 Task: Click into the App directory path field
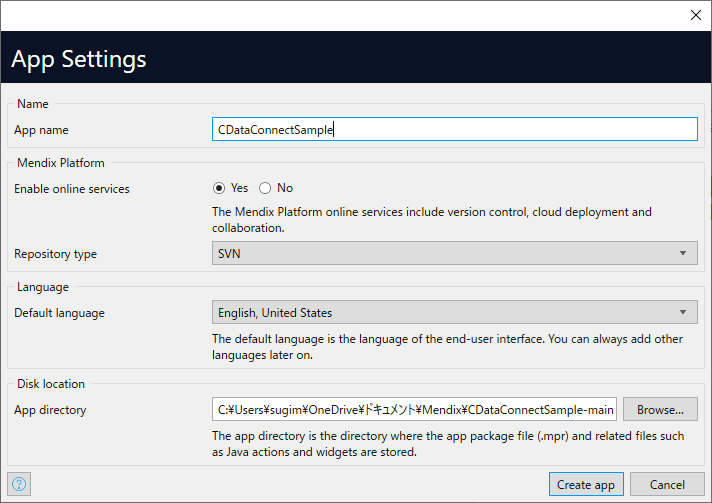pyautogui.click(x=414, y=409)
